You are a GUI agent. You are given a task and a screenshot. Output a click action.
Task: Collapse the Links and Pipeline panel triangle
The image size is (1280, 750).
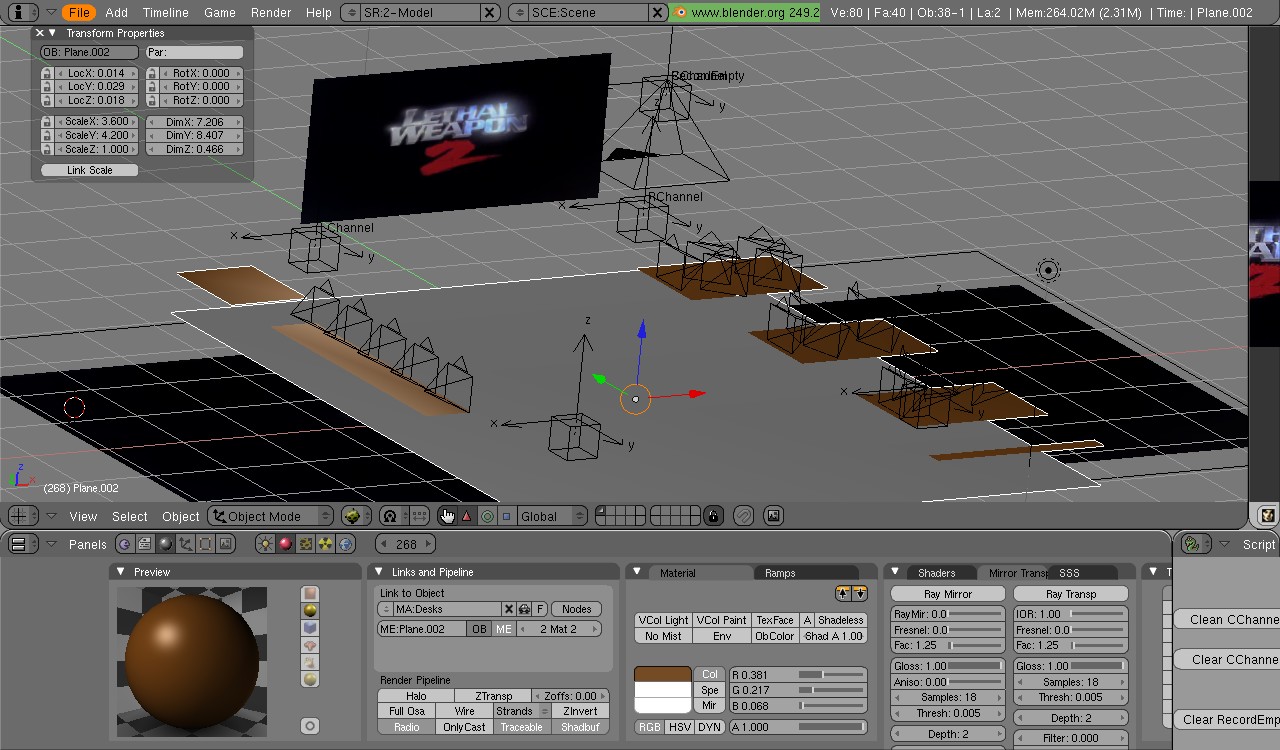click(379, 572)
